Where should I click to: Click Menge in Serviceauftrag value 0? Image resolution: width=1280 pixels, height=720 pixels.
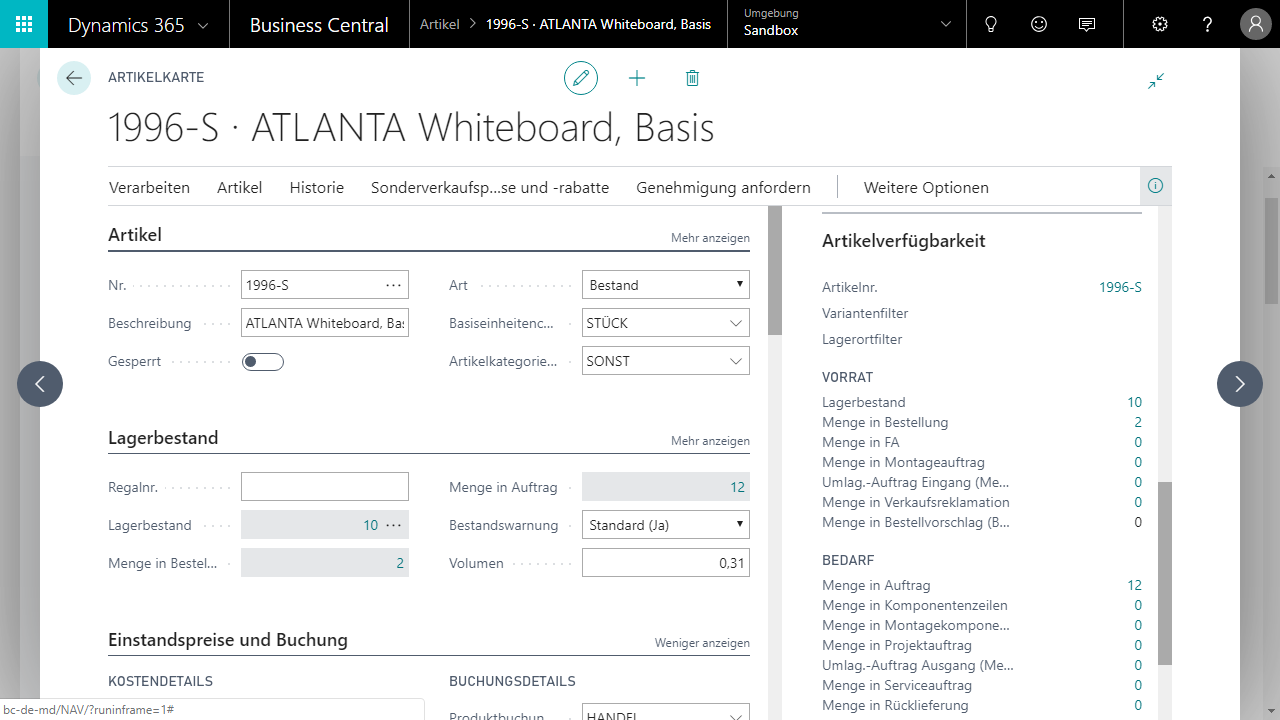[x=1138, y=685]
